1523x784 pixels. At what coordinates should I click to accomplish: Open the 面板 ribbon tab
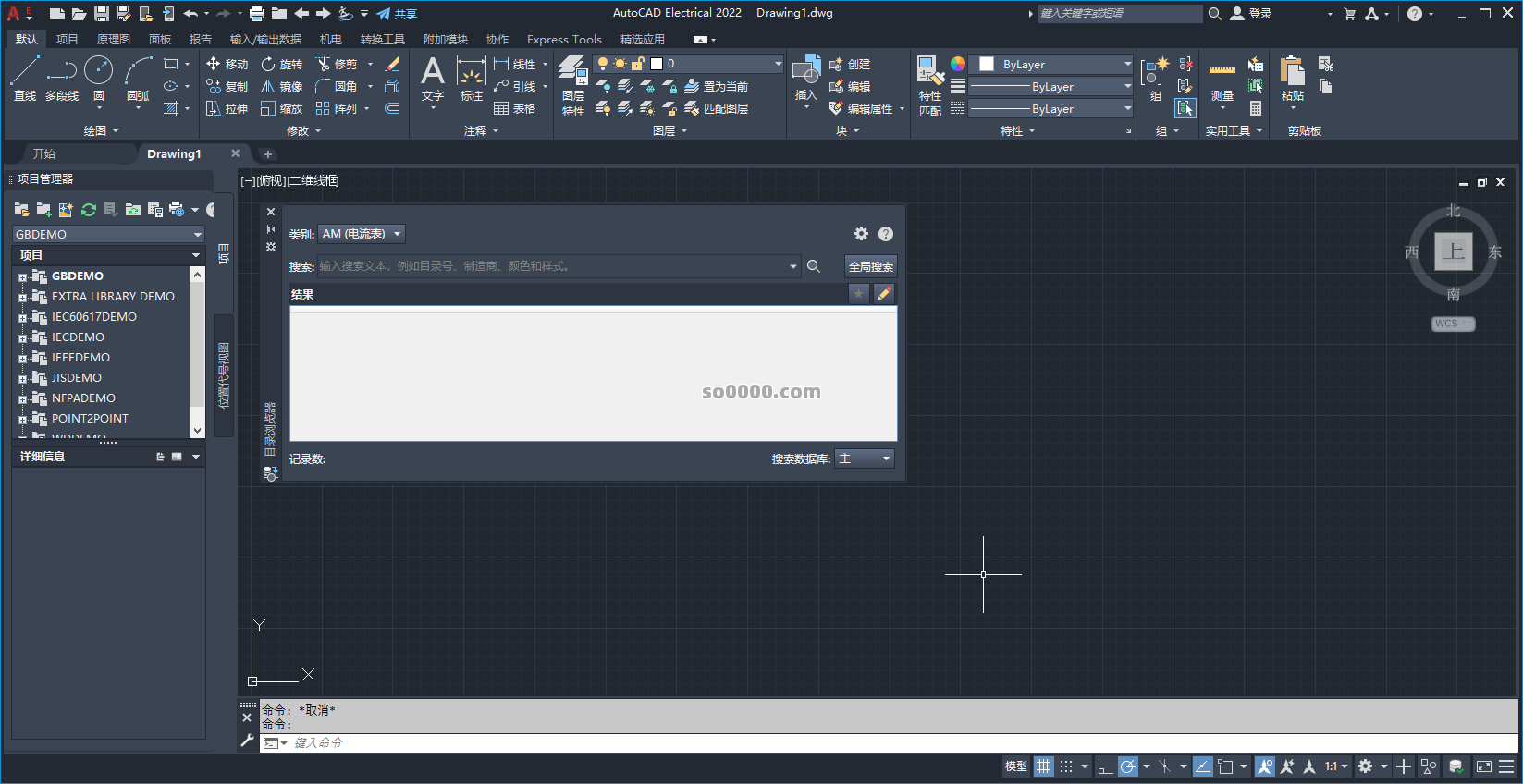pos(160,40)
